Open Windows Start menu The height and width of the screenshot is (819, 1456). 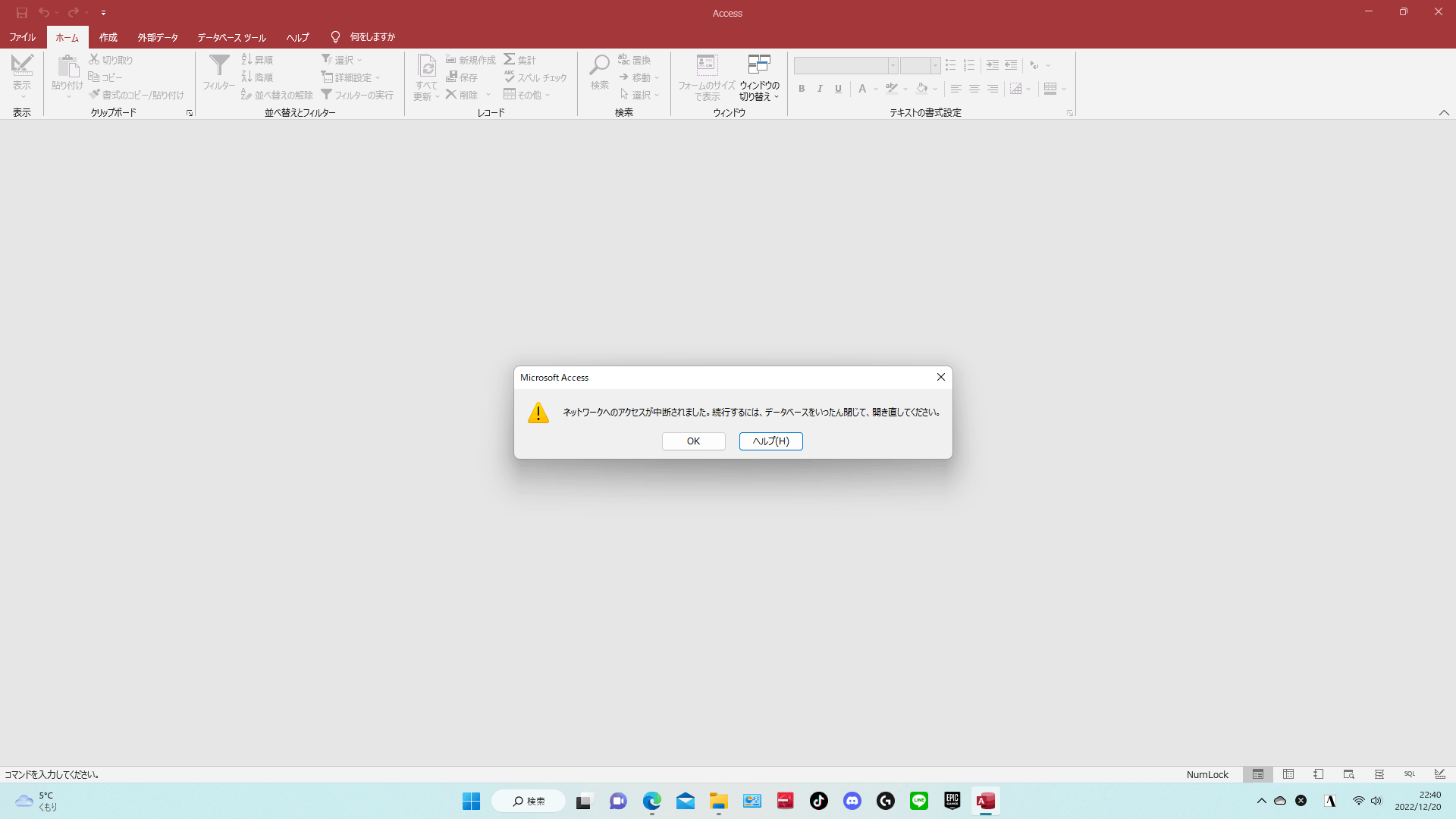(471, 801)
